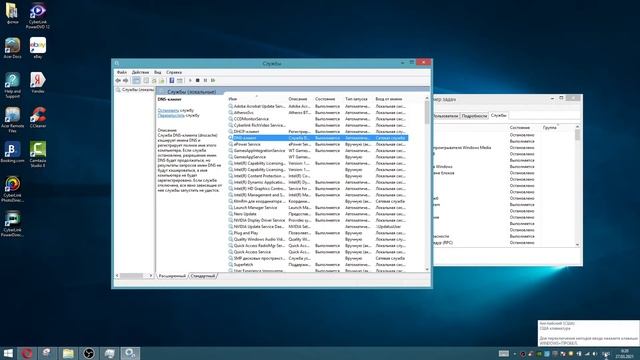Select Службы (локальные) tree node

point(135,90)
